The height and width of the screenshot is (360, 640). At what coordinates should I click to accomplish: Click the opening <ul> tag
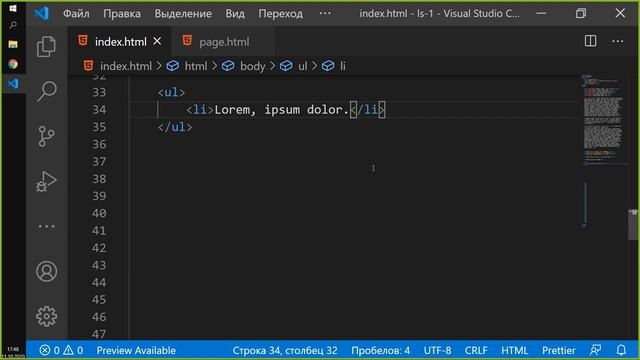pos(171,92)
